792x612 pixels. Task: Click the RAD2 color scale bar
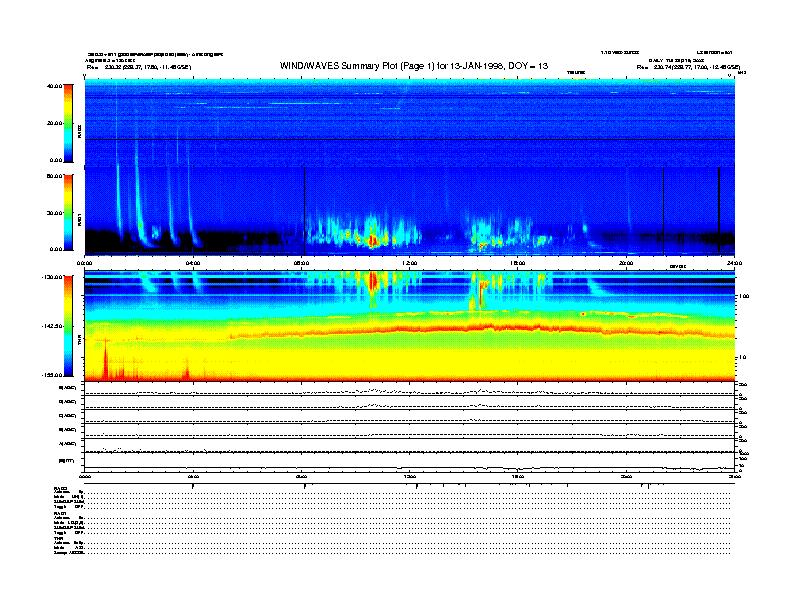coord(68,123)
